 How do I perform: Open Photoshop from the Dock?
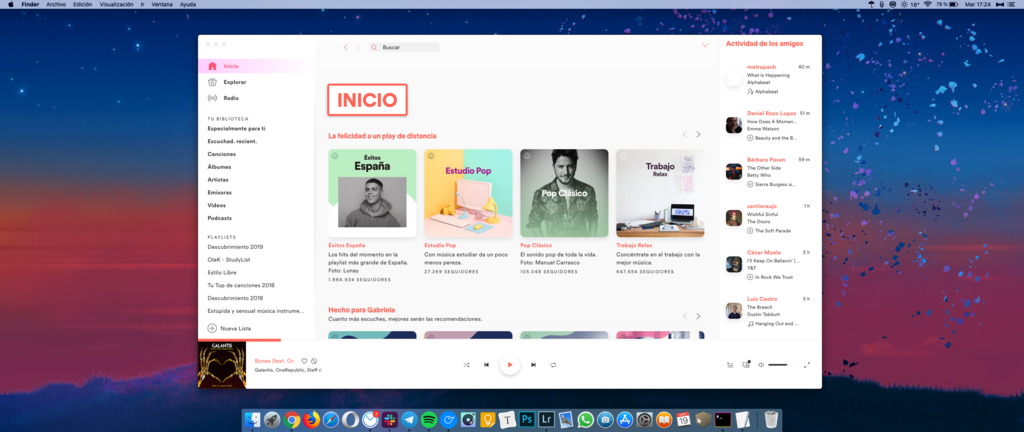point(526,420)
